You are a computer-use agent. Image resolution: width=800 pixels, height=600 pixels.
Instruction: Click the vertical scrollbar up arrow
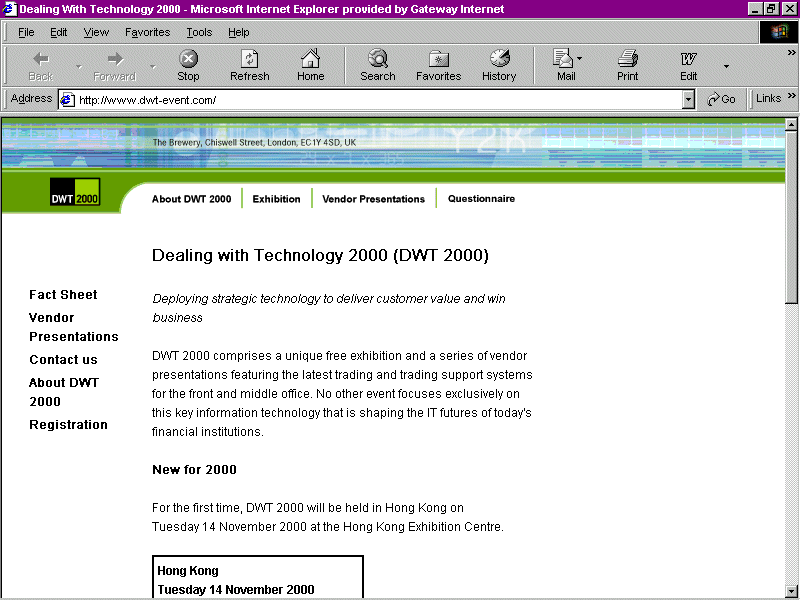[791, 124]
